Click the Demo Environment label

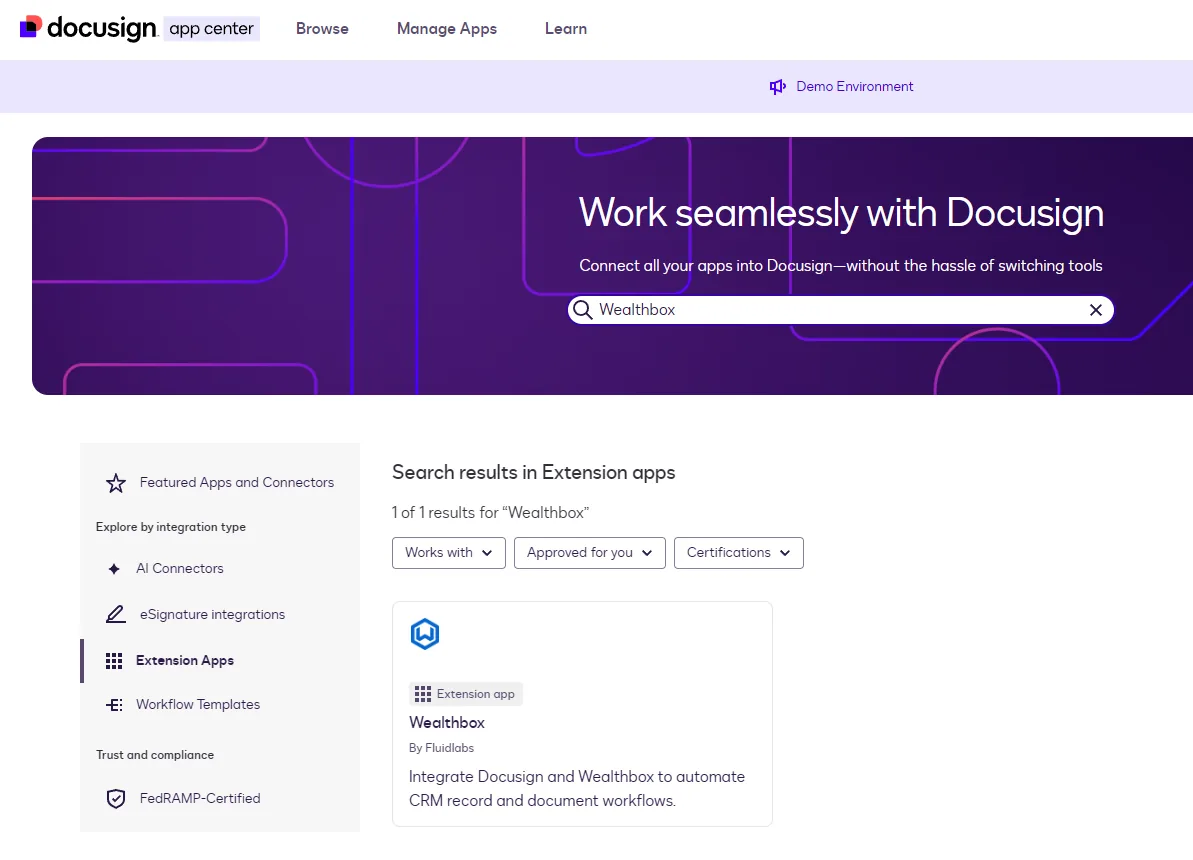click(x=854, y=87)
